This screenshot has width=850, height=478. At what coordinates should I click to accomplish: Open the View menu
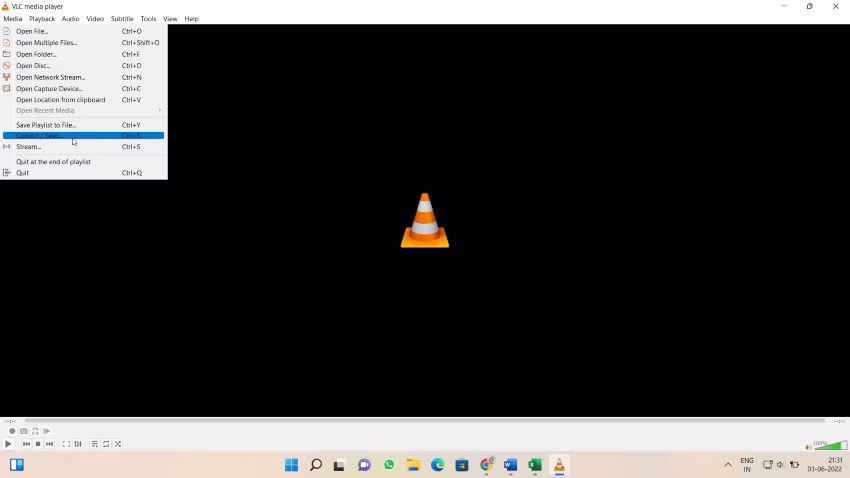click(x=170, y=18)
